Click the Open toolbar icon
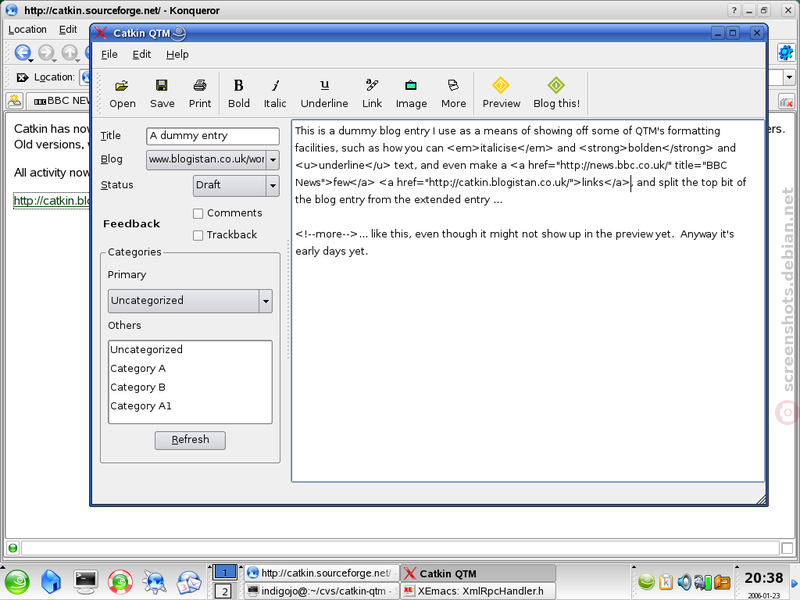Screen dimensions: 800x600 point(122,86)
